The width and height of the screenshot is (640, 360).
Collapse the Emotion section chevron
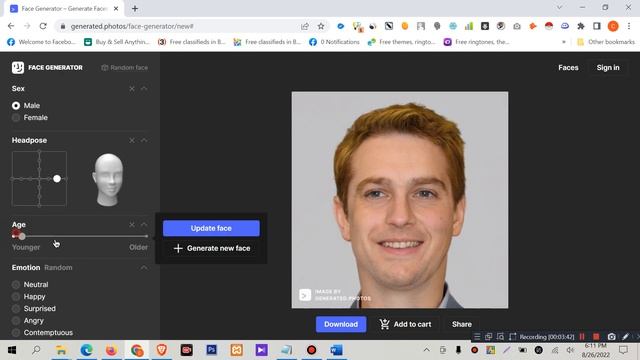click(x=144, y=268)
